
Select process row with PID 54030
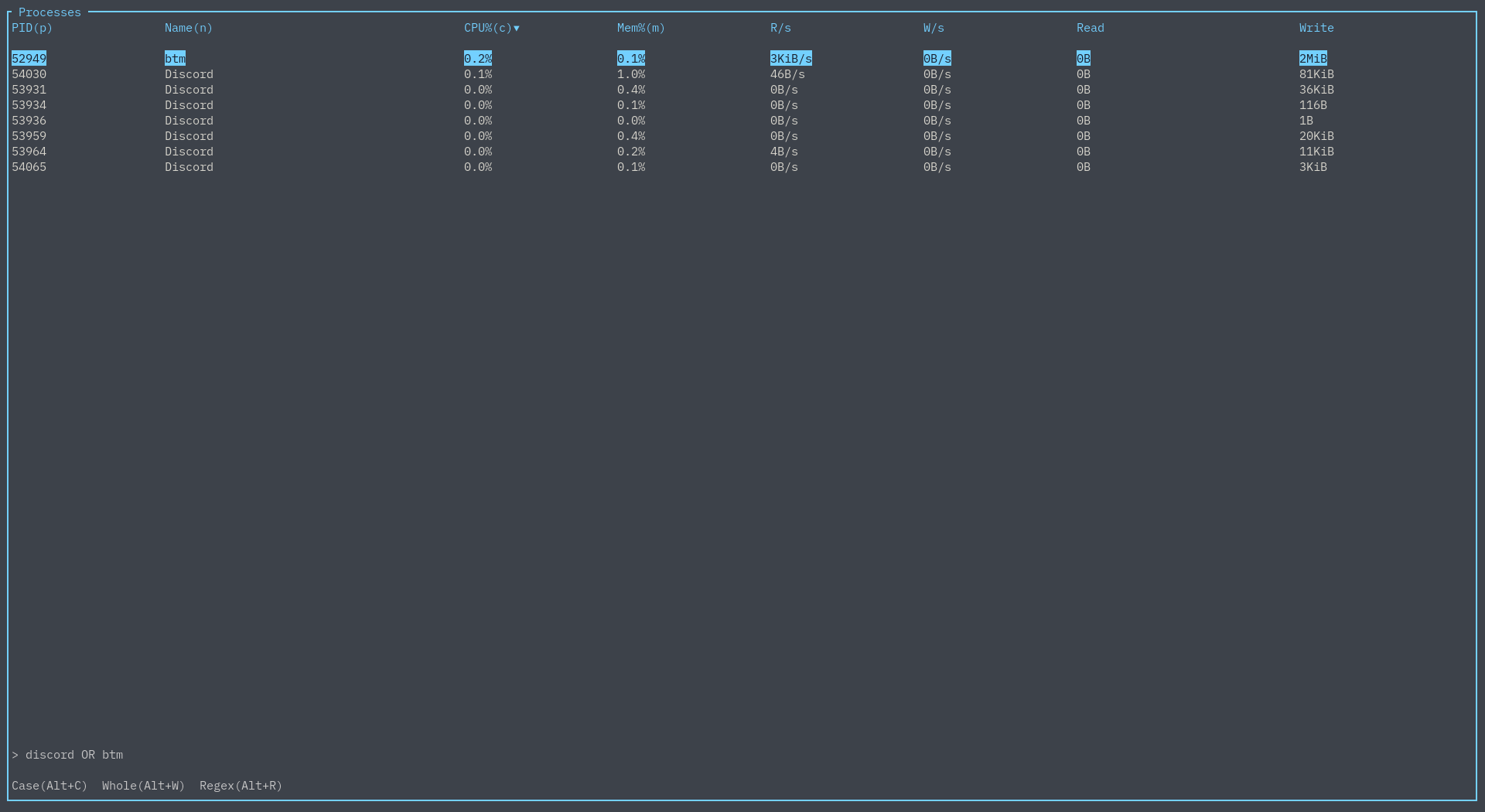click(x=742, y=74)
